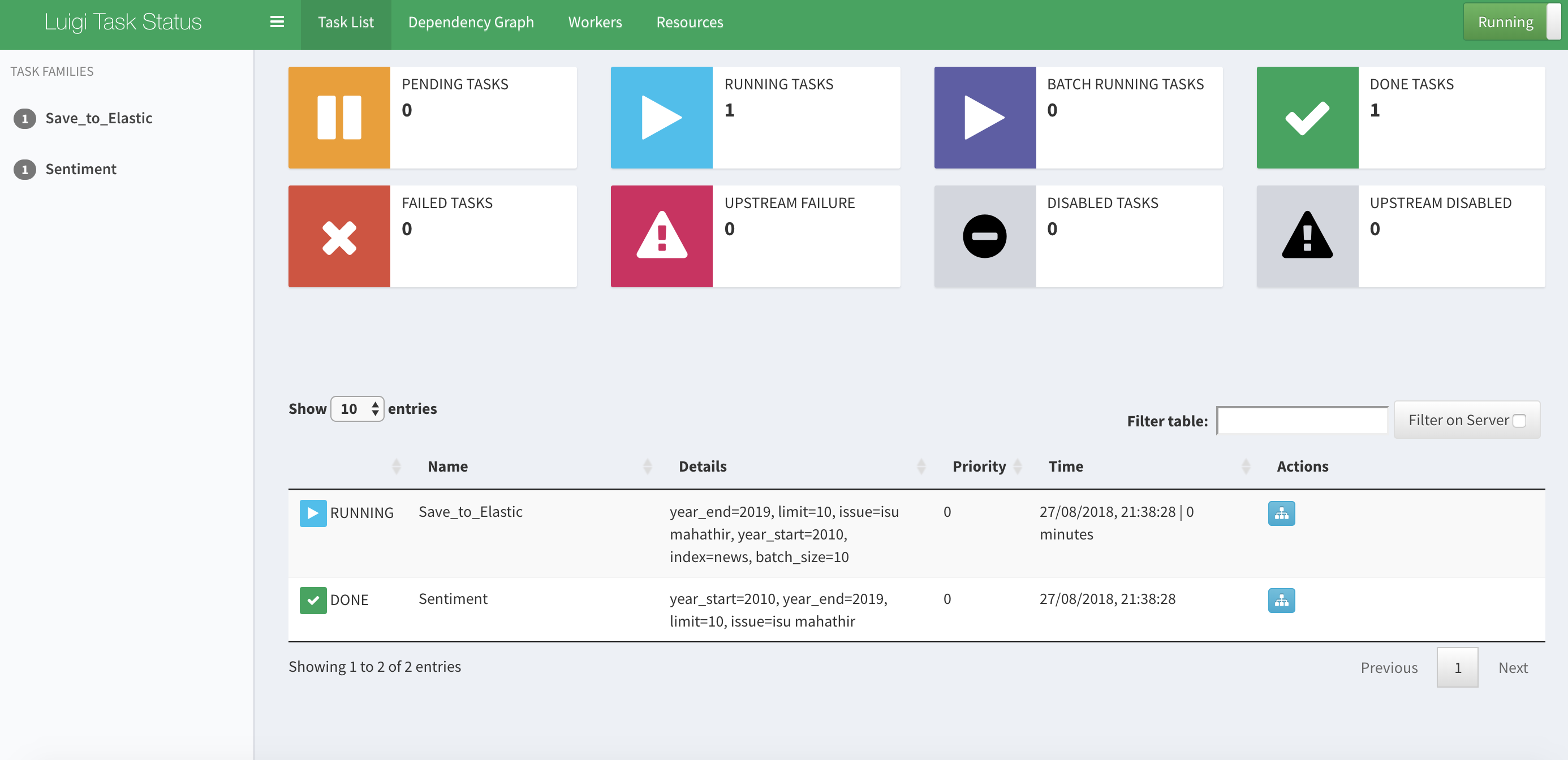
Task: Click the hamburger sidebar toggle icon
Action: (x=277, y=22)
